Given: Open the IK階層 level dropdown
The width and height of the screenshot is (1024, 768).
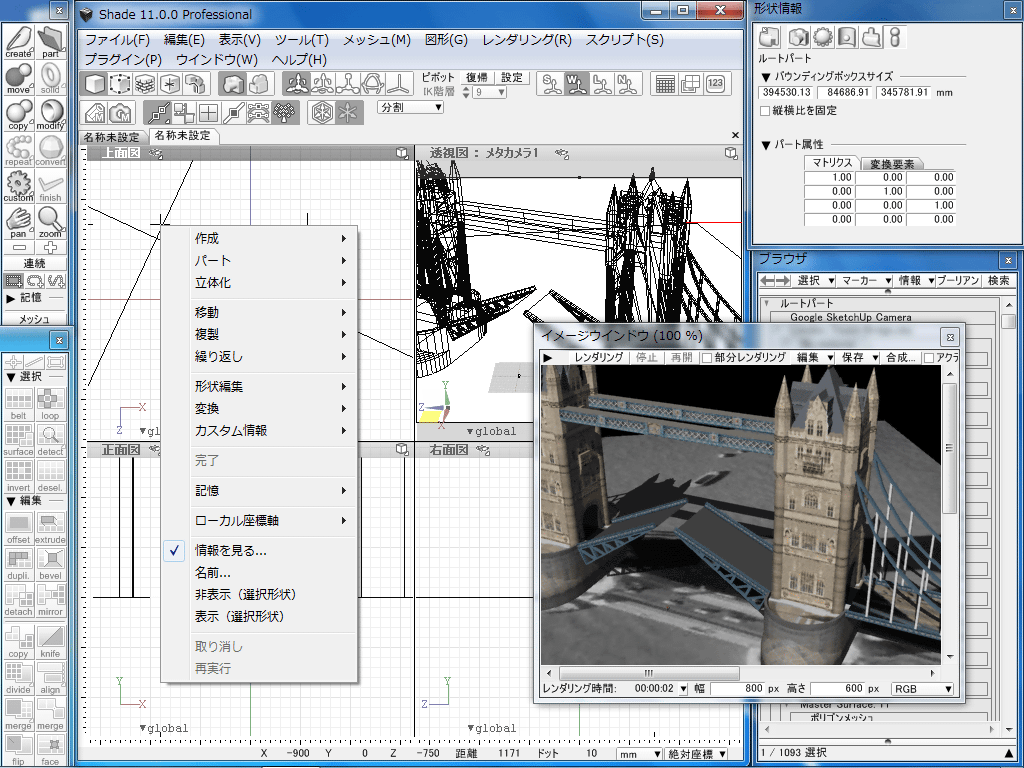Looking at the screenshot, I should pos(490,93).
